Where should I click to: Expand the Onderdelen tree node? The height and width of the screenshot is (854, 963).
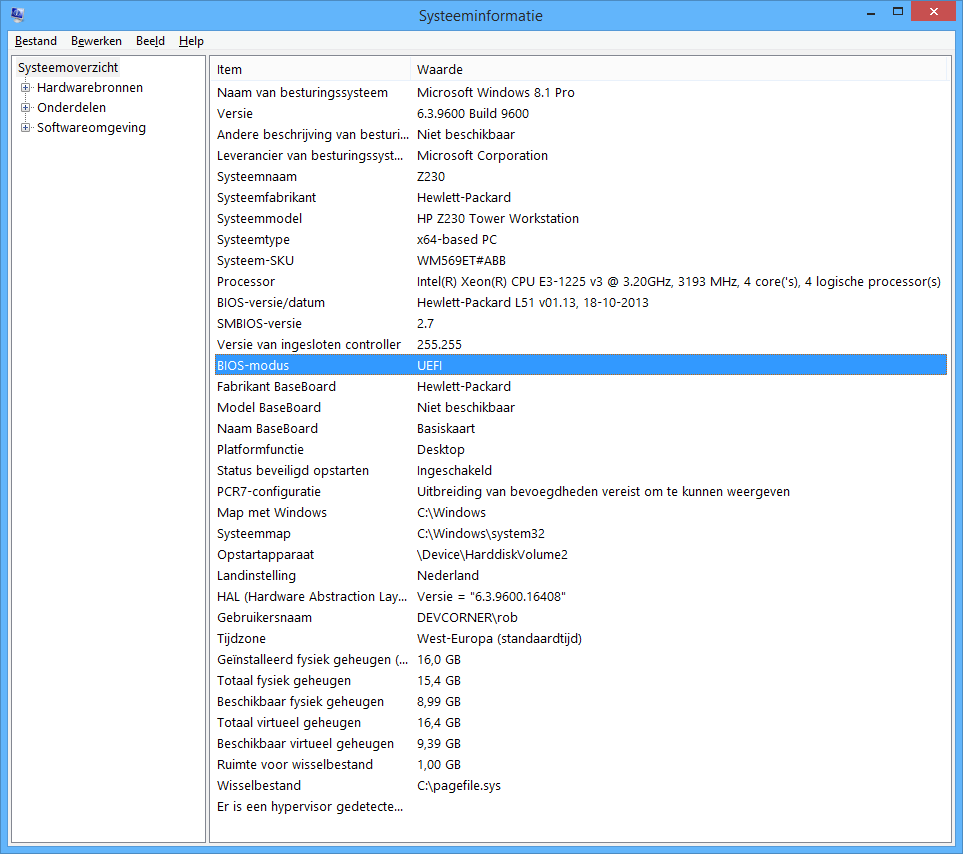(26, 108)
